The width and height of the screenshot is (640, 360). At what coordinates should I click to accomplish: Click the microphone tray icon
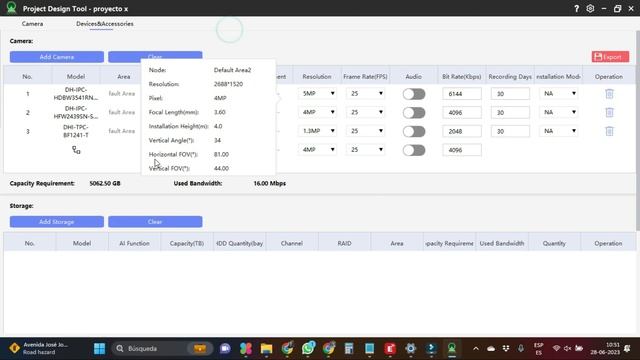521,348
